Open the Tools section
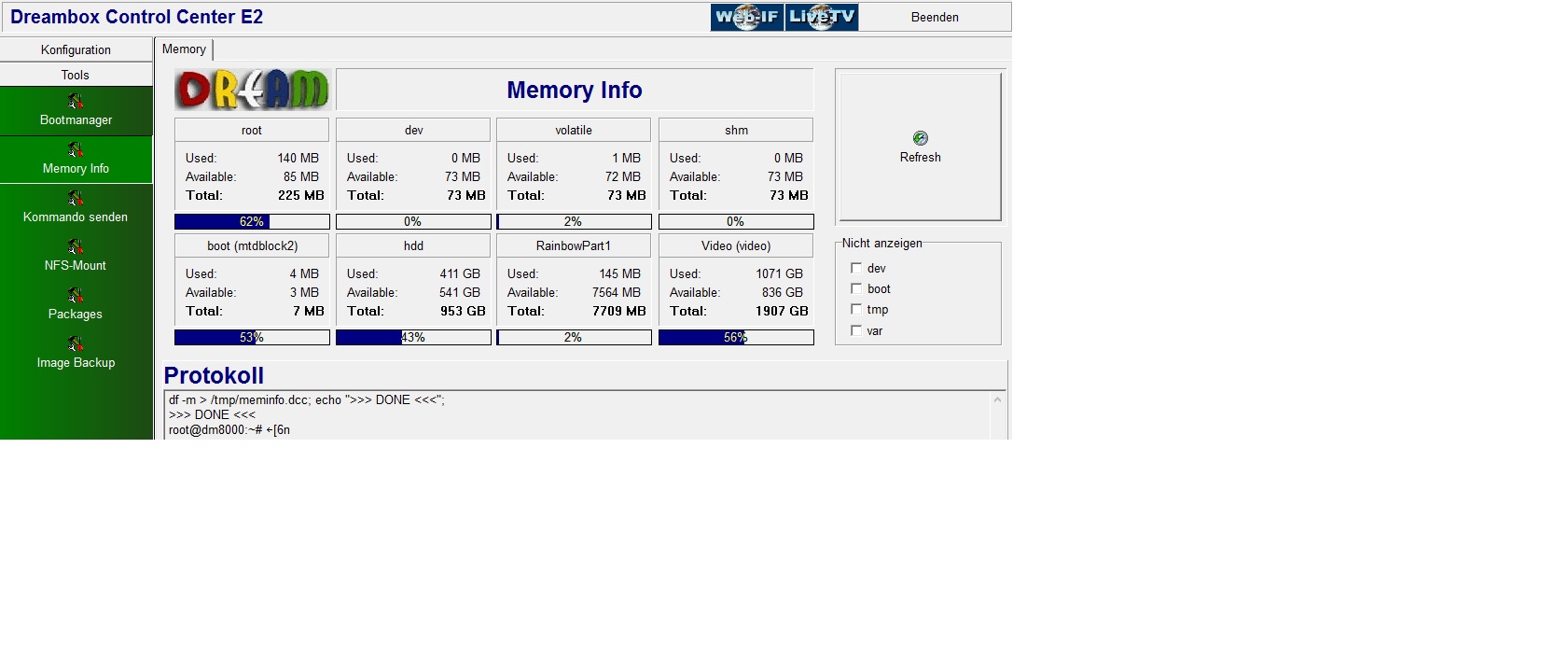The image size is (1568, 672). (x=76, y=75)
